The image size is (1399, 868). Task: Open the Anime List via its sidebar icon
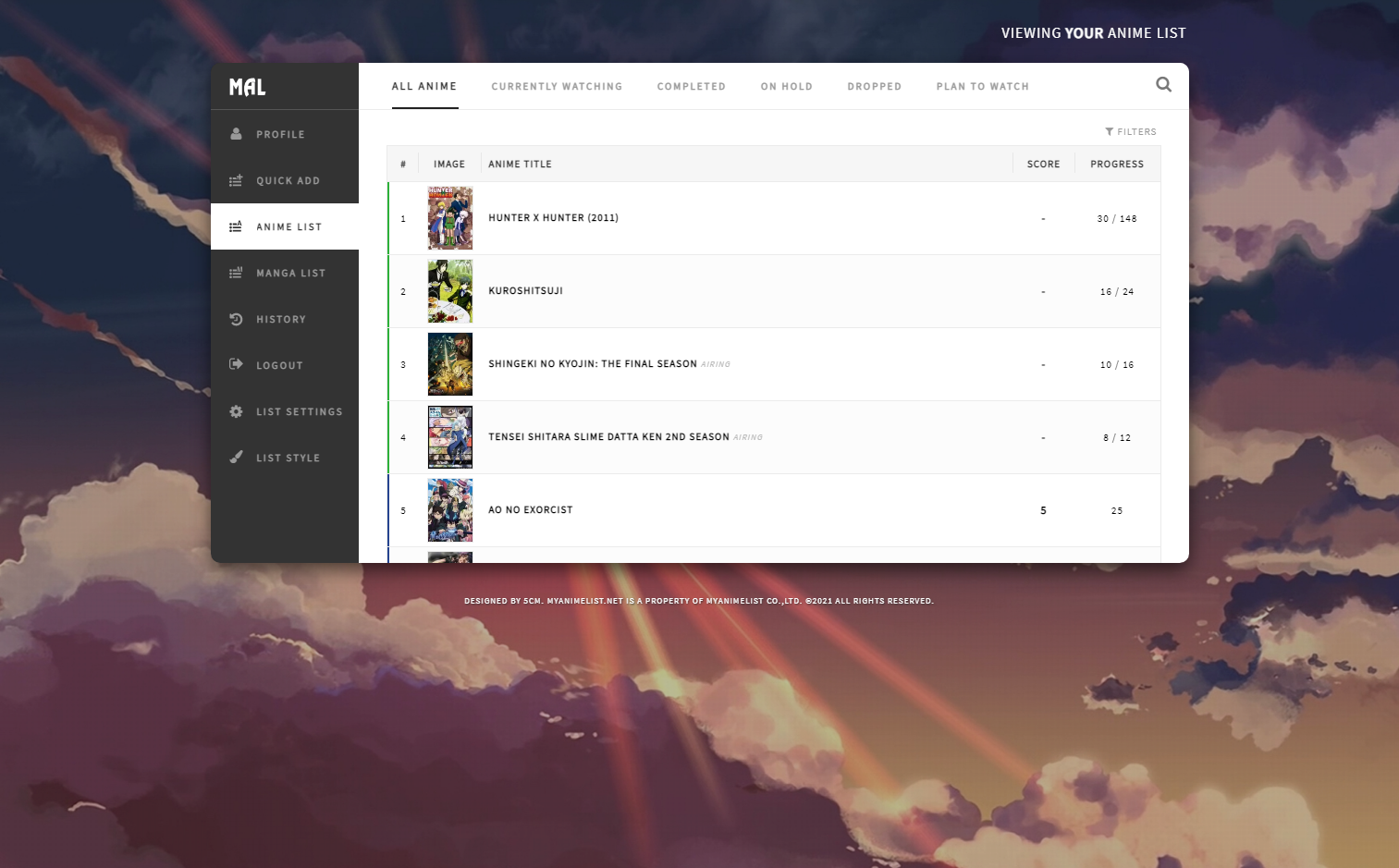237,226
